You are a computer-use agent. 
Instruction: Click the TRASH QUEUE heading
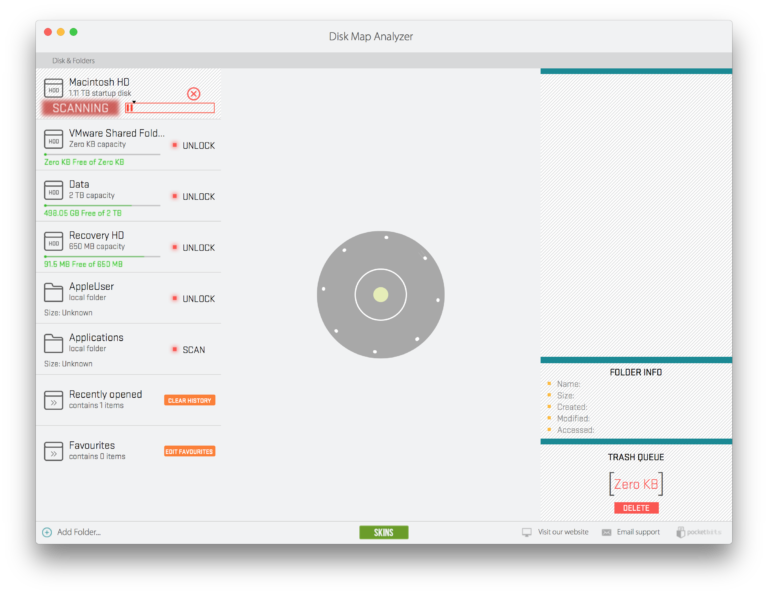click(636, 457)
